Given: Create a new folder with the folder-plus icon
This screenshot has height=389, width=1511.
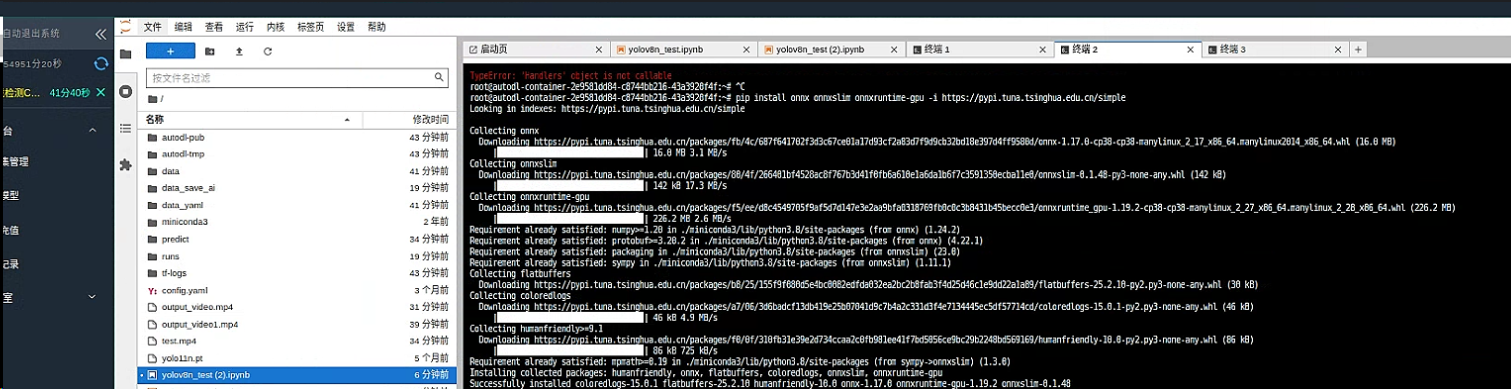Looking at the screenshot, I should (x=210, y=51).
